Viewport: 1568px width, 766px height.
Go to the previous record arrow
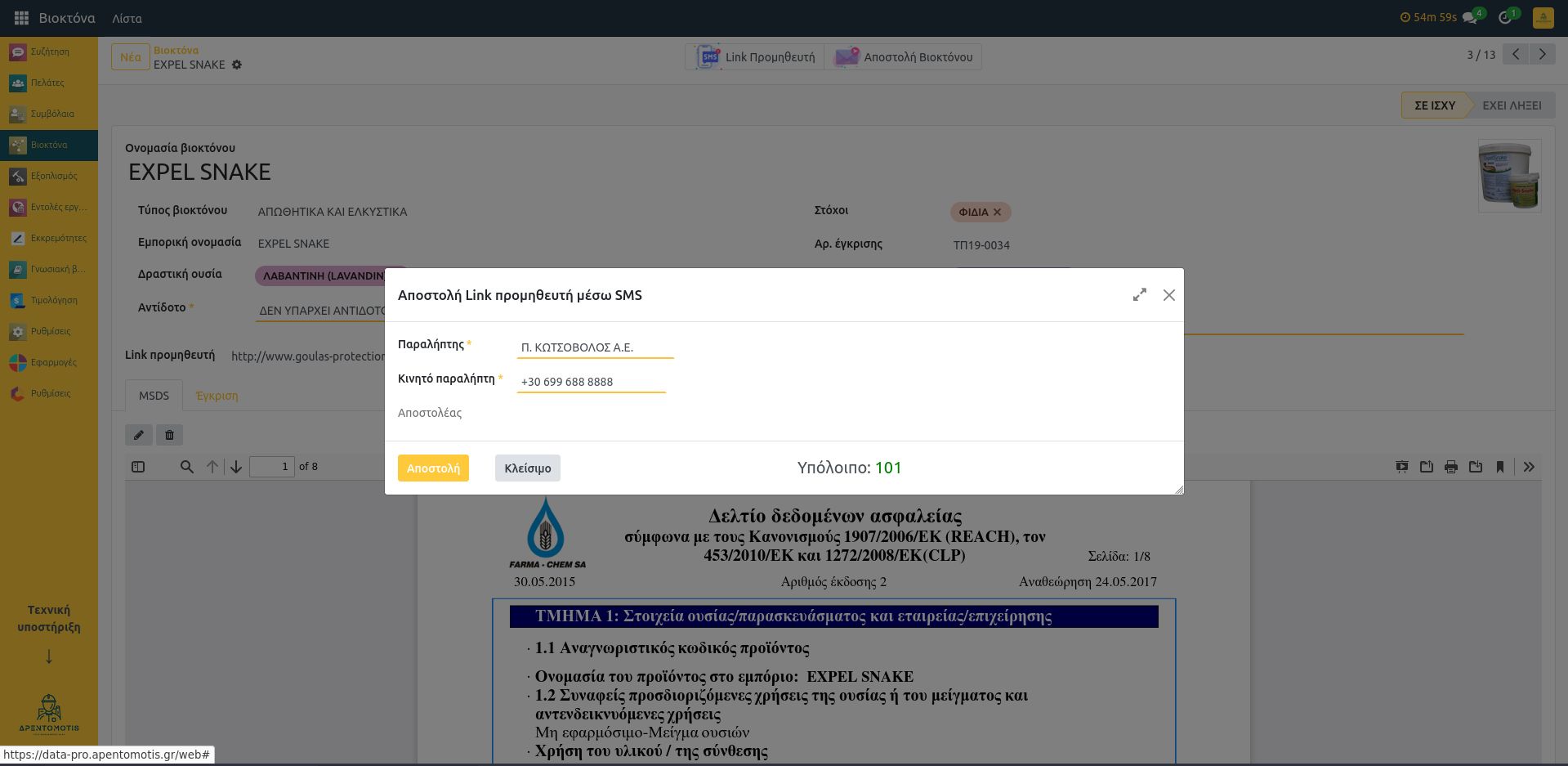[x=1516, y=55]
